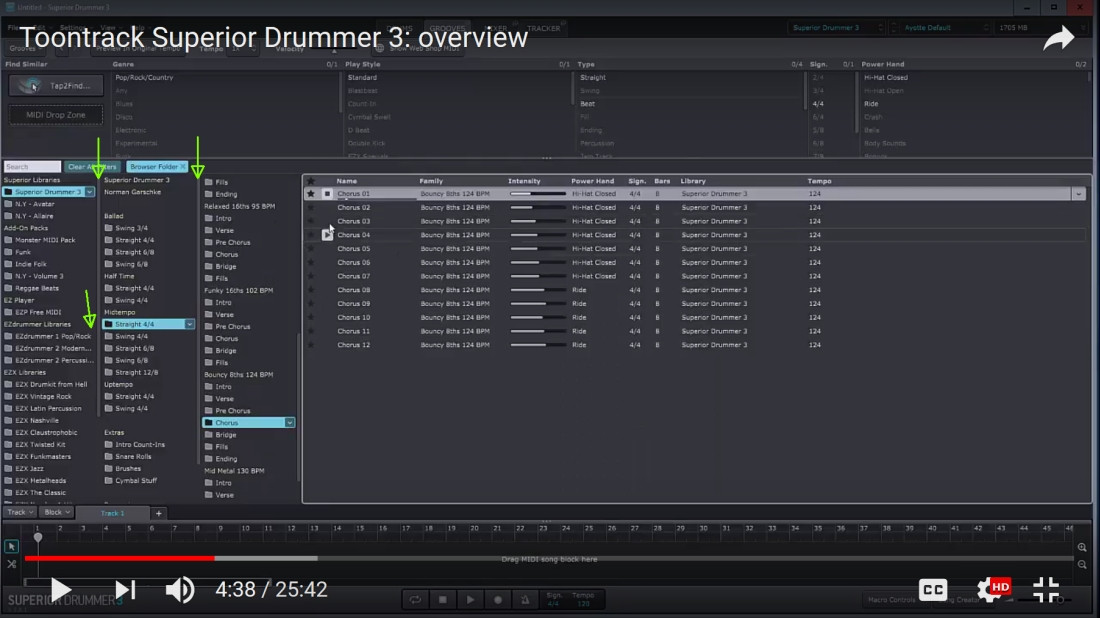Toggle the Ride power hand filter
This screenshot has width=1100, height=618.
[x=871, y=104]
